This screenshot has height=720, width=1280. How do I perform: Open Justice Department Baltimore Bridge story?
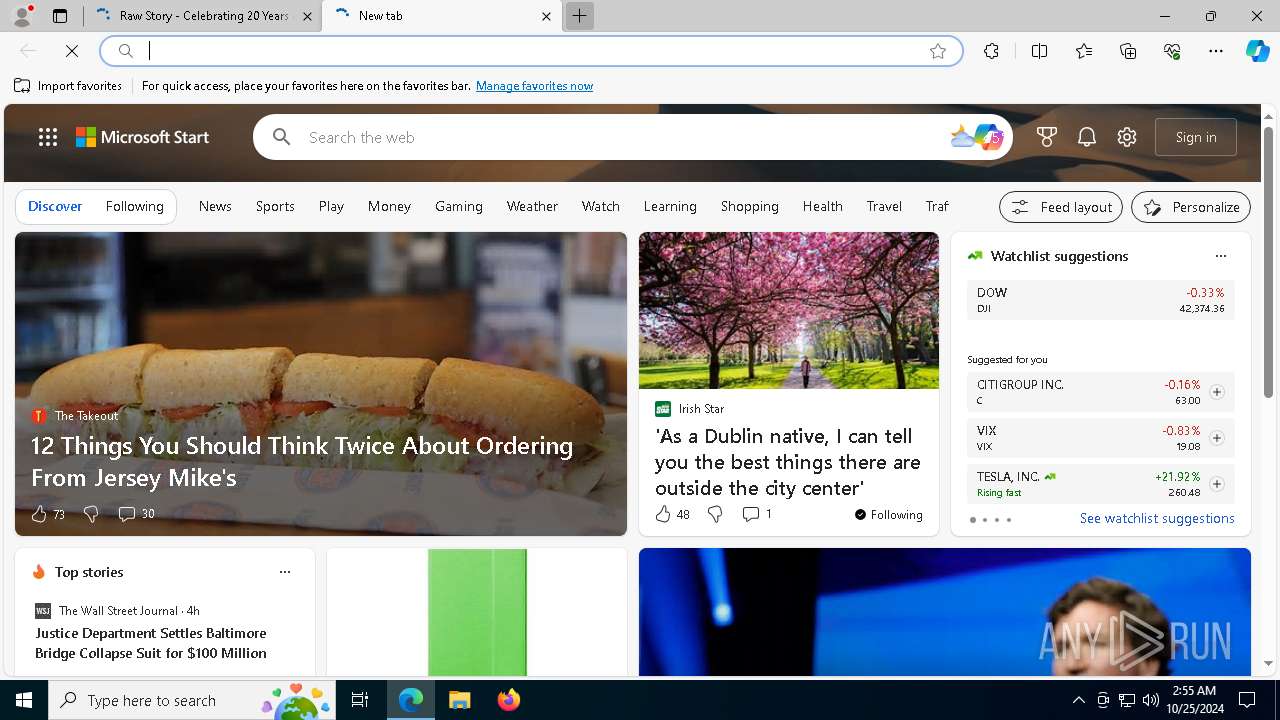coord(151,643)
